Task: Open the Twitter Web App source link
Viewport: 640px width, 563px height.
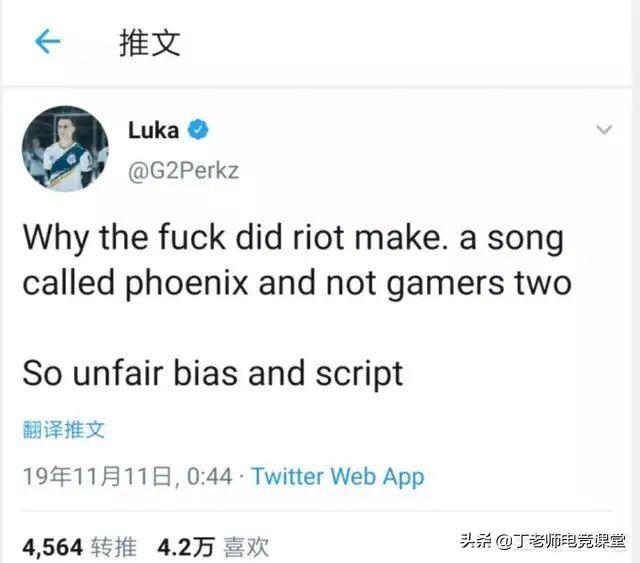Action: pyautogui.click(x=338, y=476)
